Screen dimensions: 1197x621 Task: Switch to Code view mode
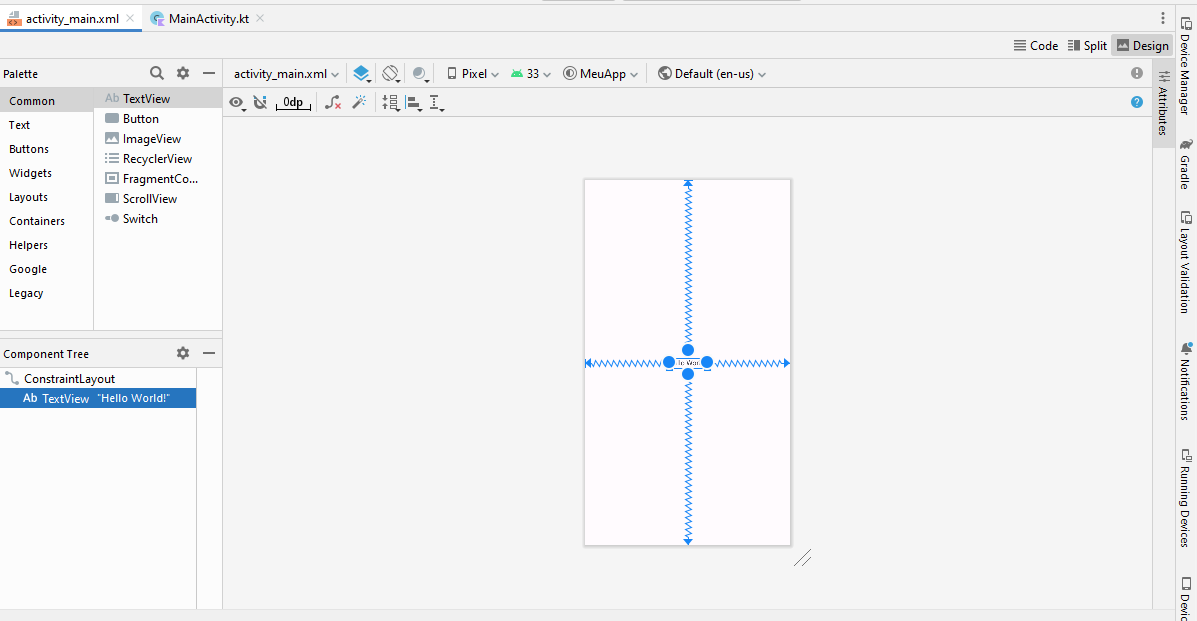click(1035, 45)
